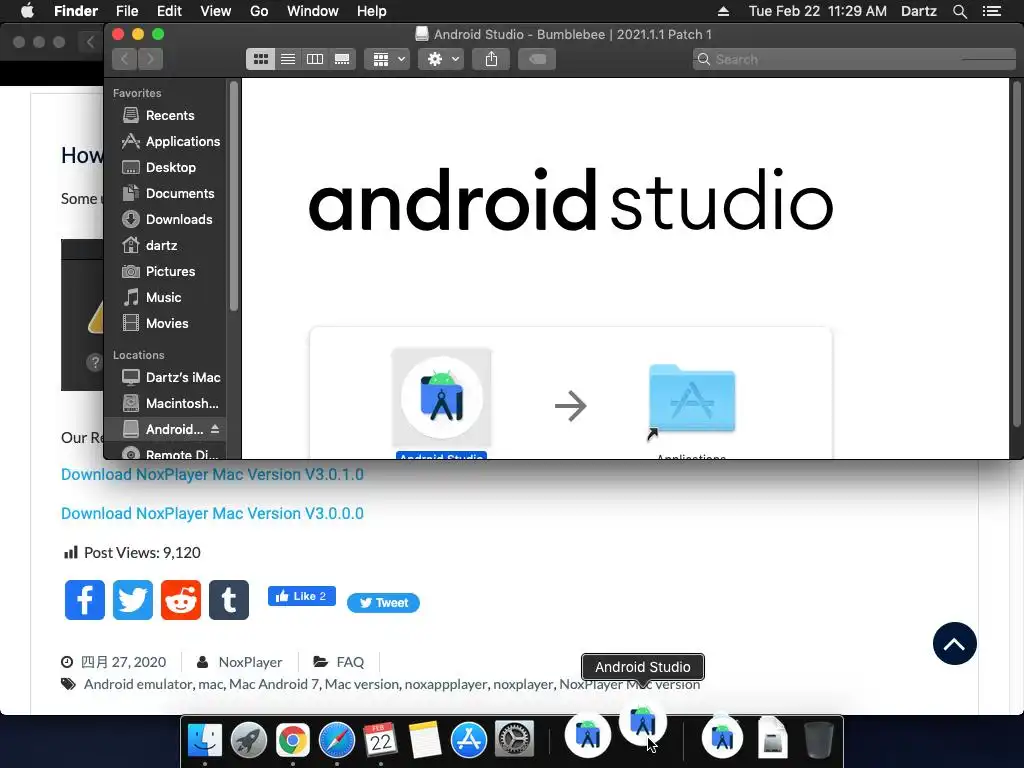Click the Share toolbar button
1024x768 pixels.
tap(491, 59)
